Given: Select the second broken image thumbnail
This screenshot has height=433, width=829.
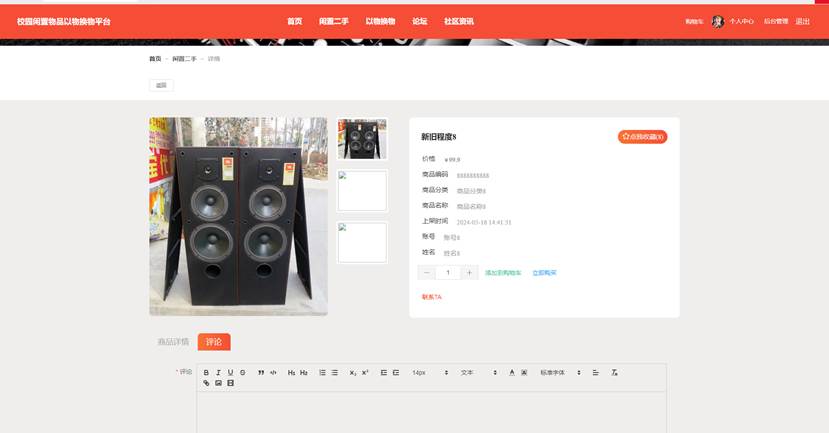Looking at the screenshot, I should point(362,190).
